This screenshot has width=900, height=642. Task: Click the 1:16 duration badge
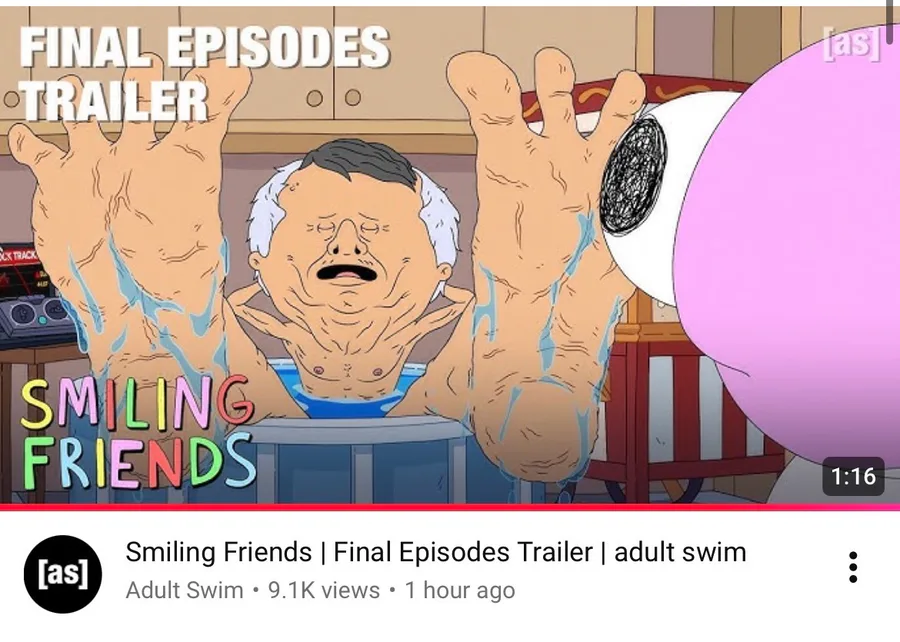[x=853, y=476]
